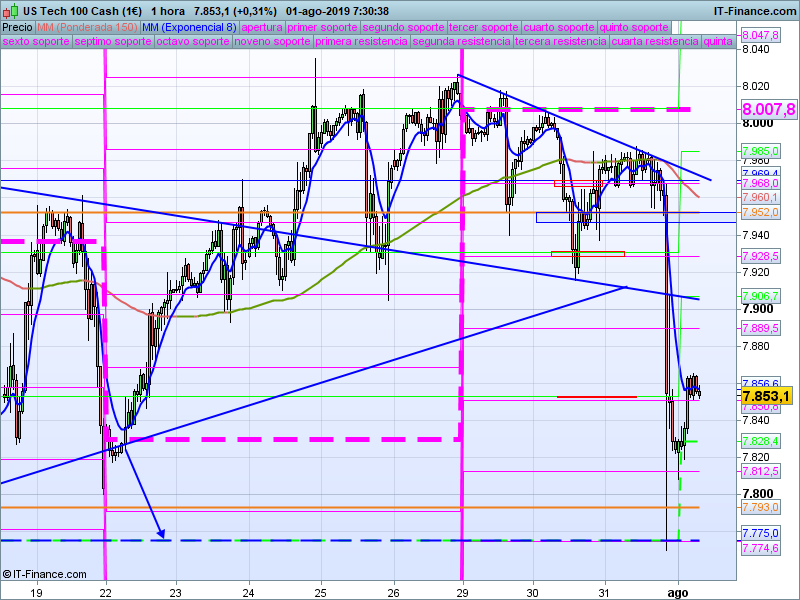Click the 7.880 price axis label

[756, 346]
